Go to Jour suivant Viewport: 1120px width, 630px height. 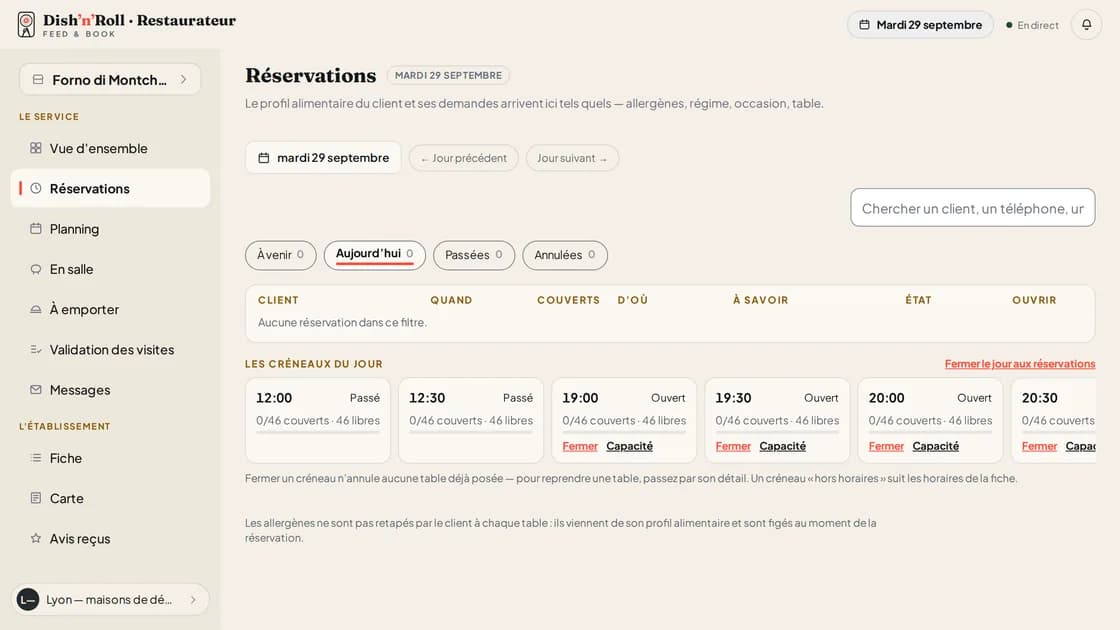click(572, 158)
